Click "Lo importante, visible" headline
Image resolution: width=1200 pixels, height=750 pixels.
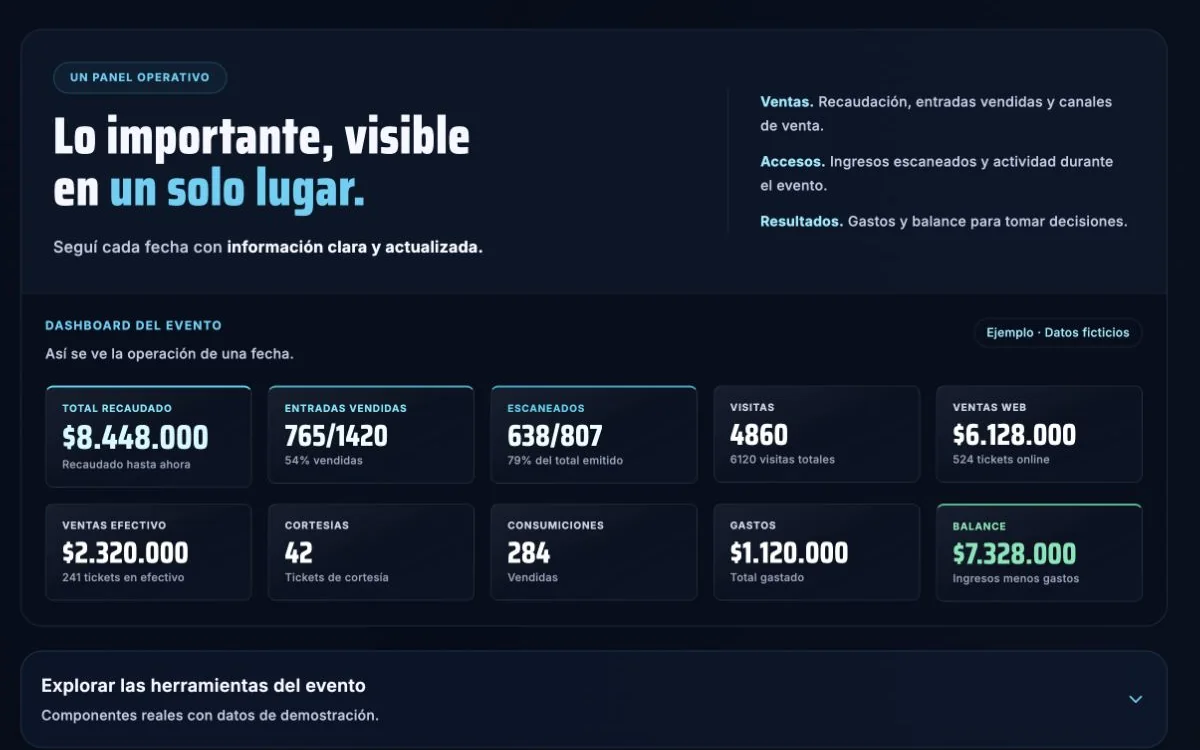pos(261,137)
